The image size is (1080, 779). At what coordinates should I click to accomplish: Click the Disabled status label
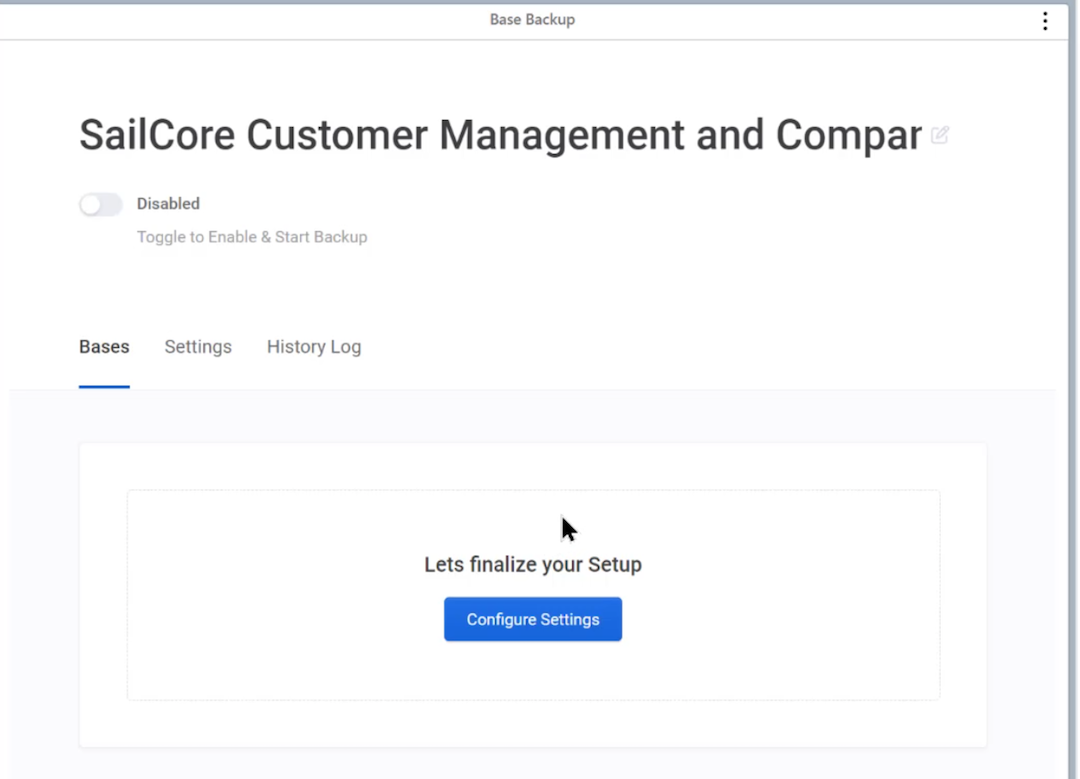pos(168,204)
